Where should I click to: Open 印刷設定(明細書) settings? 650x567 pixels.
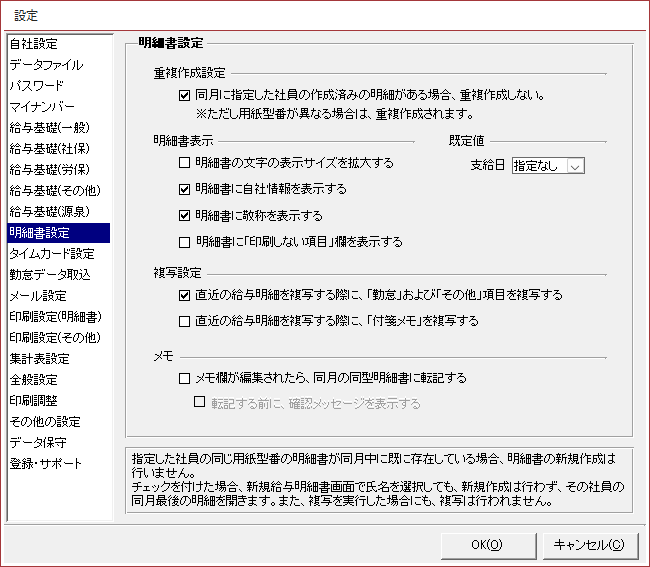click(x=55, y=317)
